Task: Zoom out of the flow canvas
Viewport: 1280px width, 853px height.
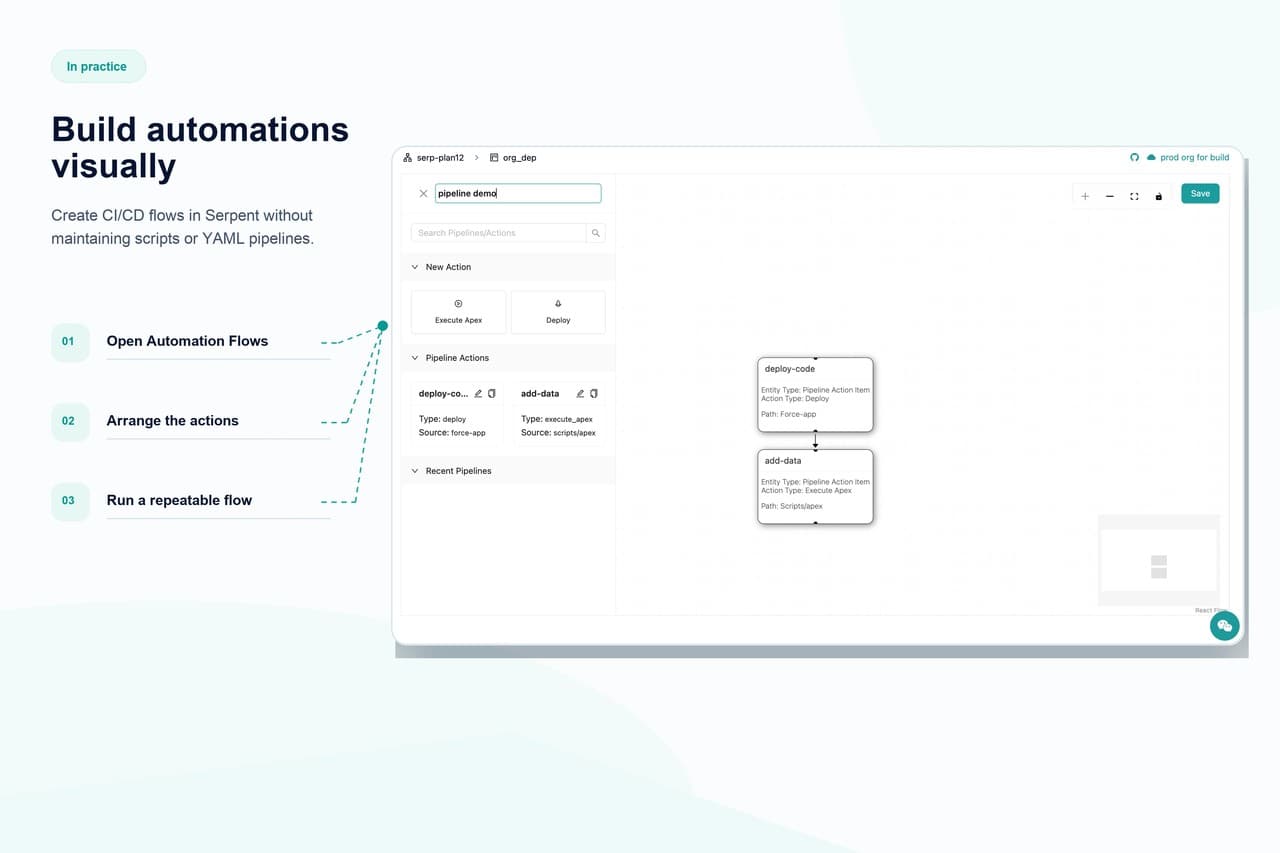Action: (x=1110, y=196)
